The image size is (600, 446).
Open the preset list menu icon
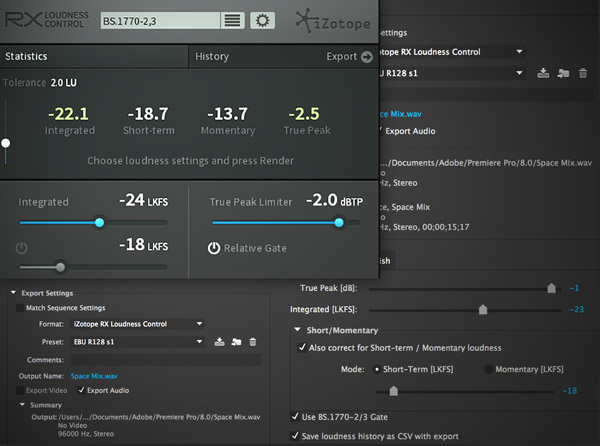[232, 21]
